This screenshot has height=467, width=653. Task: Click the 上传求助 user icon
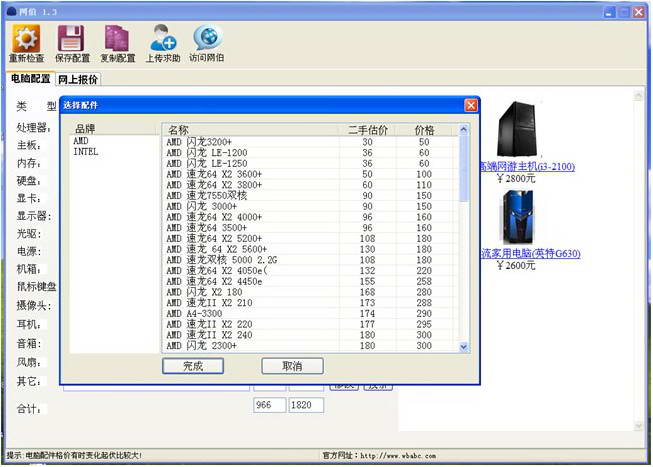[163, 37]
